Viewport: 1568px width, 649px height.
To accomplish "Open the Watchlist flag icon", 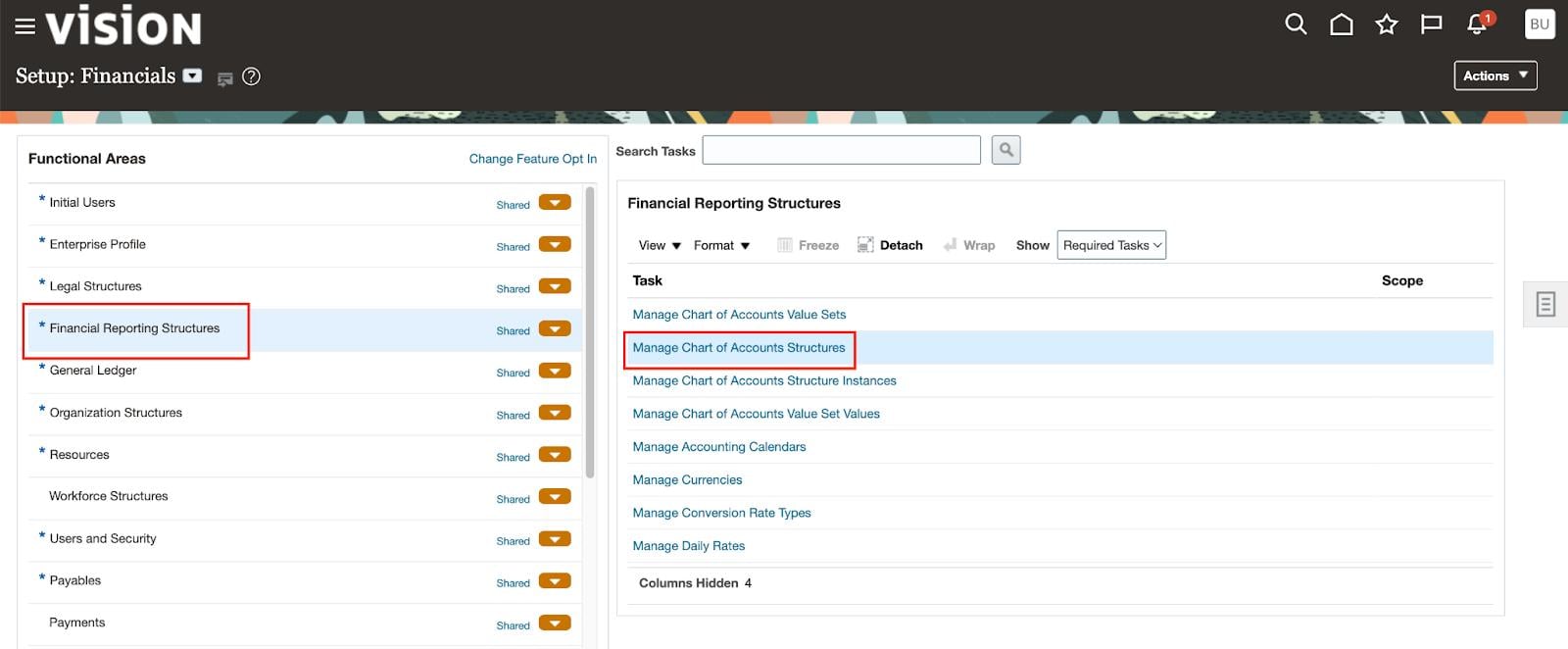I will coord(1431,25).
